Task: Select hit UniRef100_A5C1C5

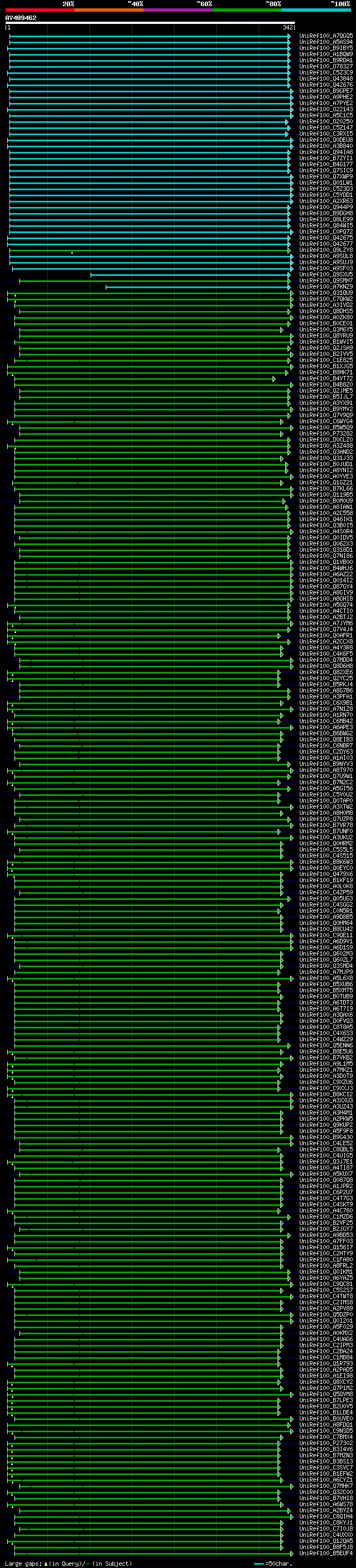Action: [x=325, y=116]
